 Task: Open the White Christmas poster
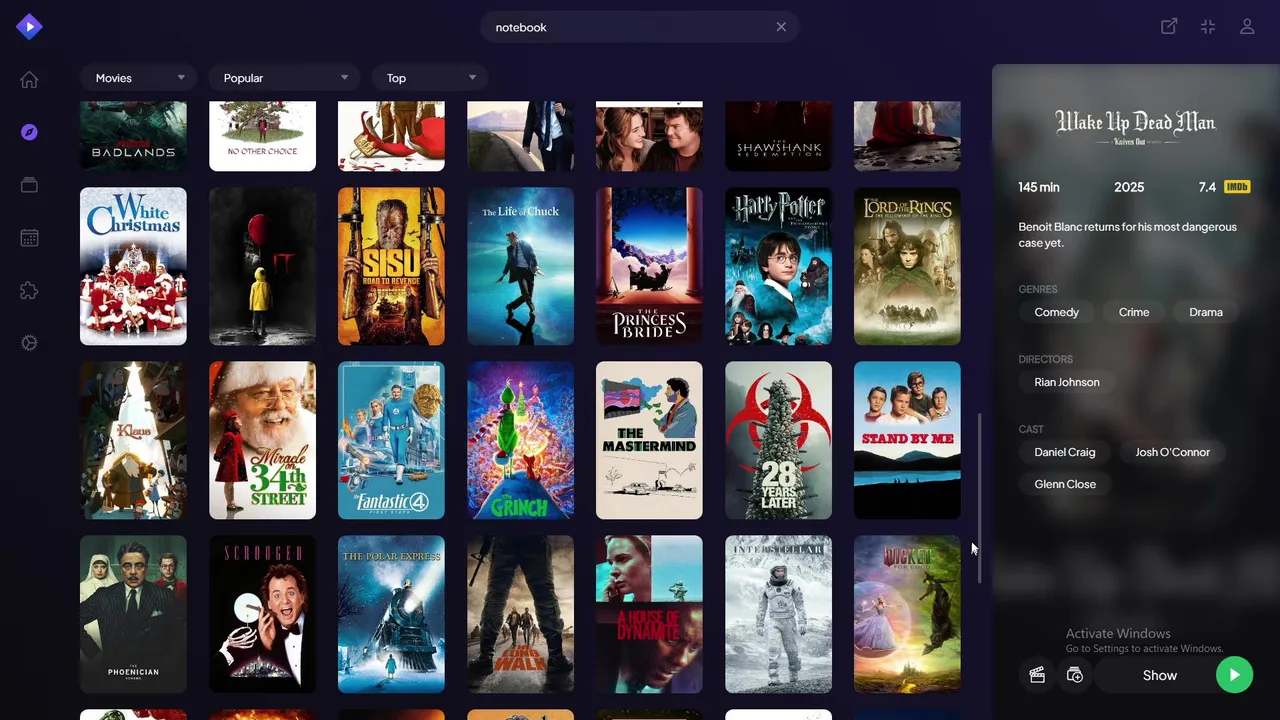(133, 266)
